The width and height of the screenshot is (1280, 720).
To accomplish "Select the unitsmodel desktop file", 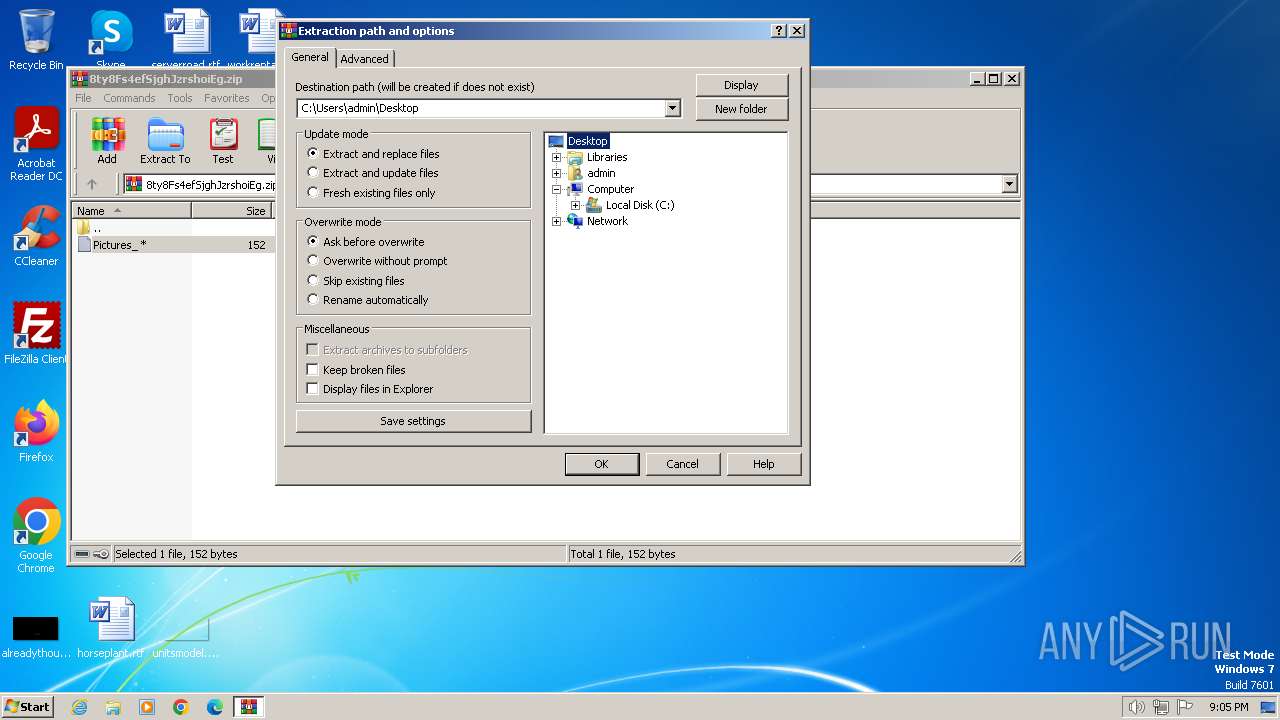I will click(x=185, y=638).
